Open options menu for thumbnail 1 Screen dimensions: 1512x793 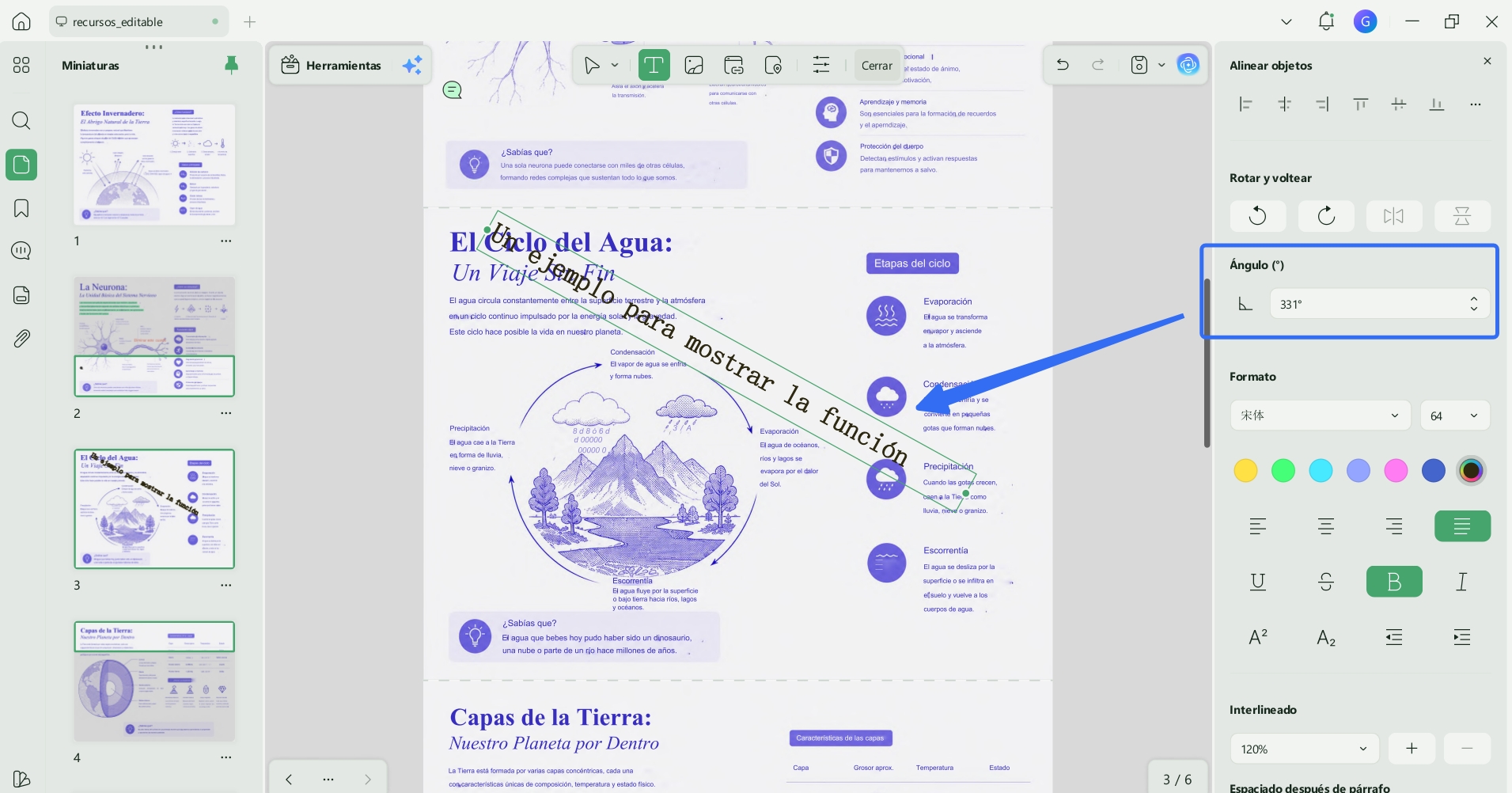pyautogui.click(x=226, y=241)
